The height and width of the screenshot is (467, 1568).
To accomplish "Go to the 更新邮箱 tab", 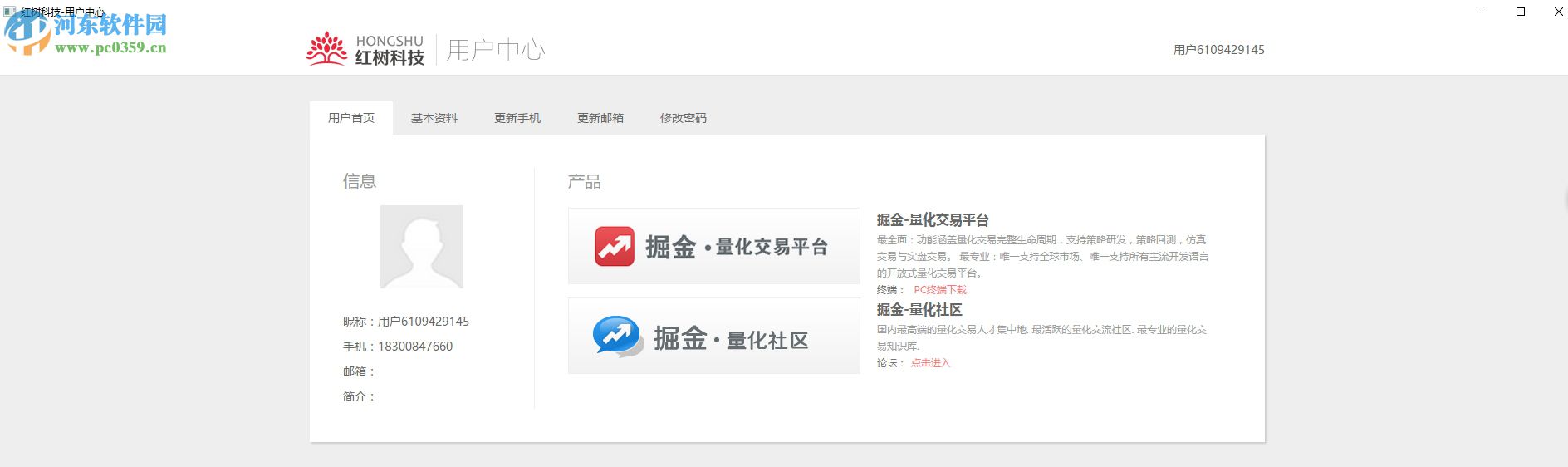I will 600,118.
